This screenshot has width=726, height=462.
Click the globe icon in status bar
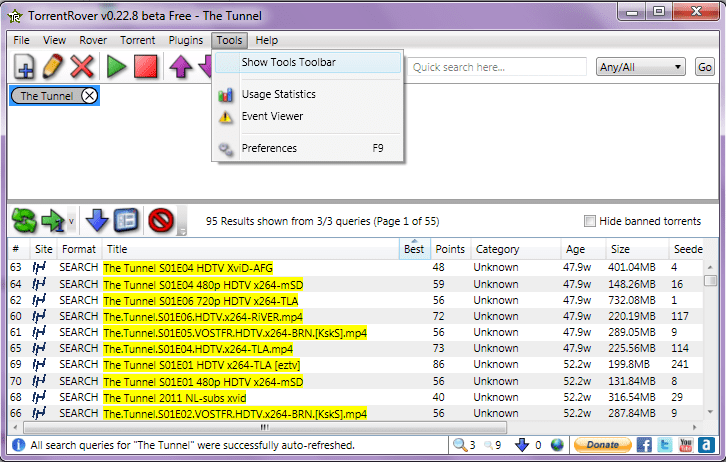tap(557, 445)
